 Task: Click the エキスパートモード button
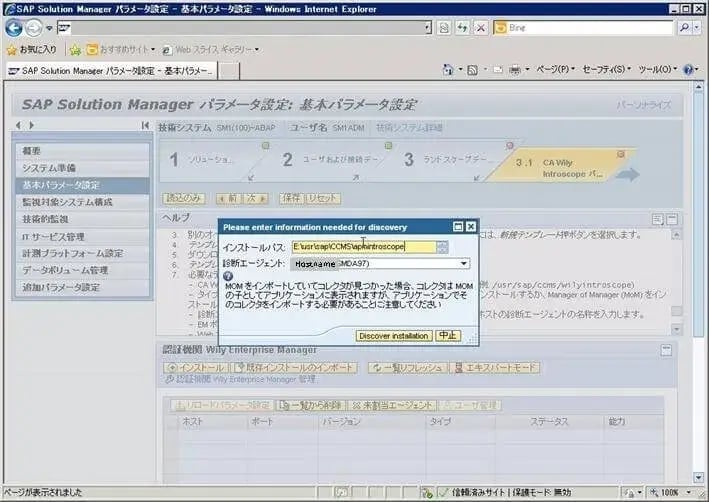coord(496,368)
